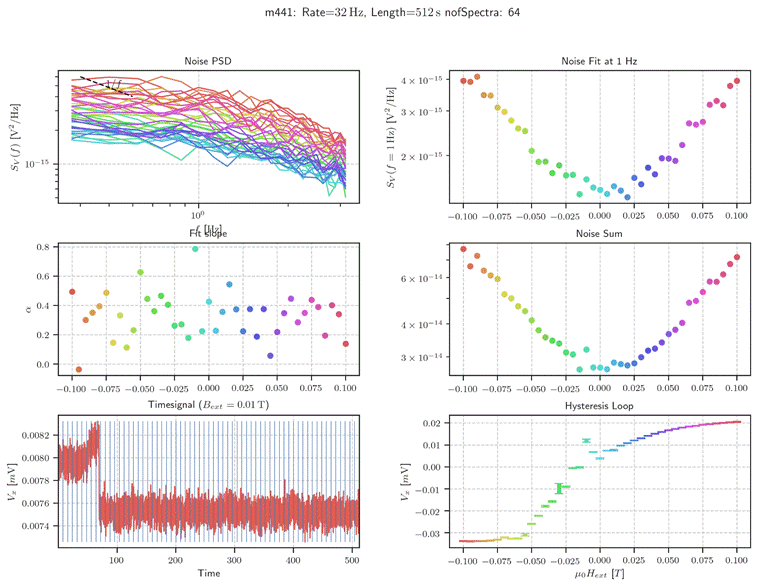Select the lowest orange point in Fit slope plot
The image size is (758, 587).
[x=79, y=370]
